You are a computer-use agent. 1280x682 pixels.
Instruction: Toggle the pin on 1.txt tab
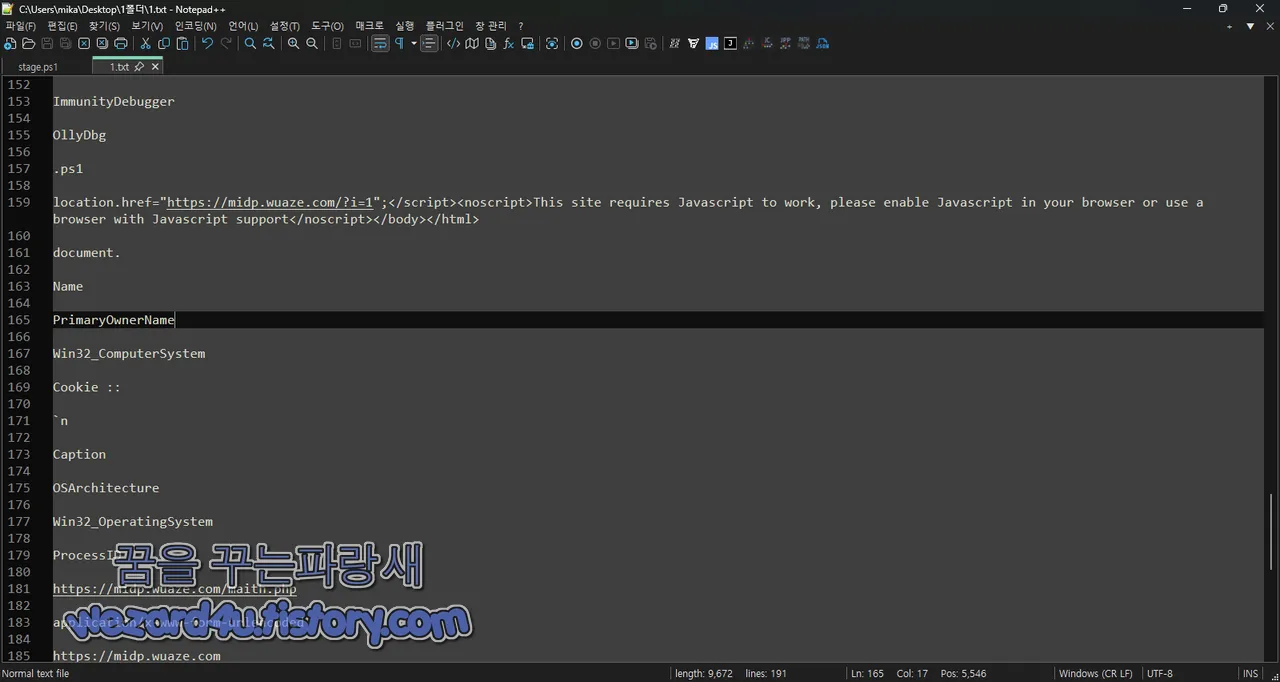[139, 67]
